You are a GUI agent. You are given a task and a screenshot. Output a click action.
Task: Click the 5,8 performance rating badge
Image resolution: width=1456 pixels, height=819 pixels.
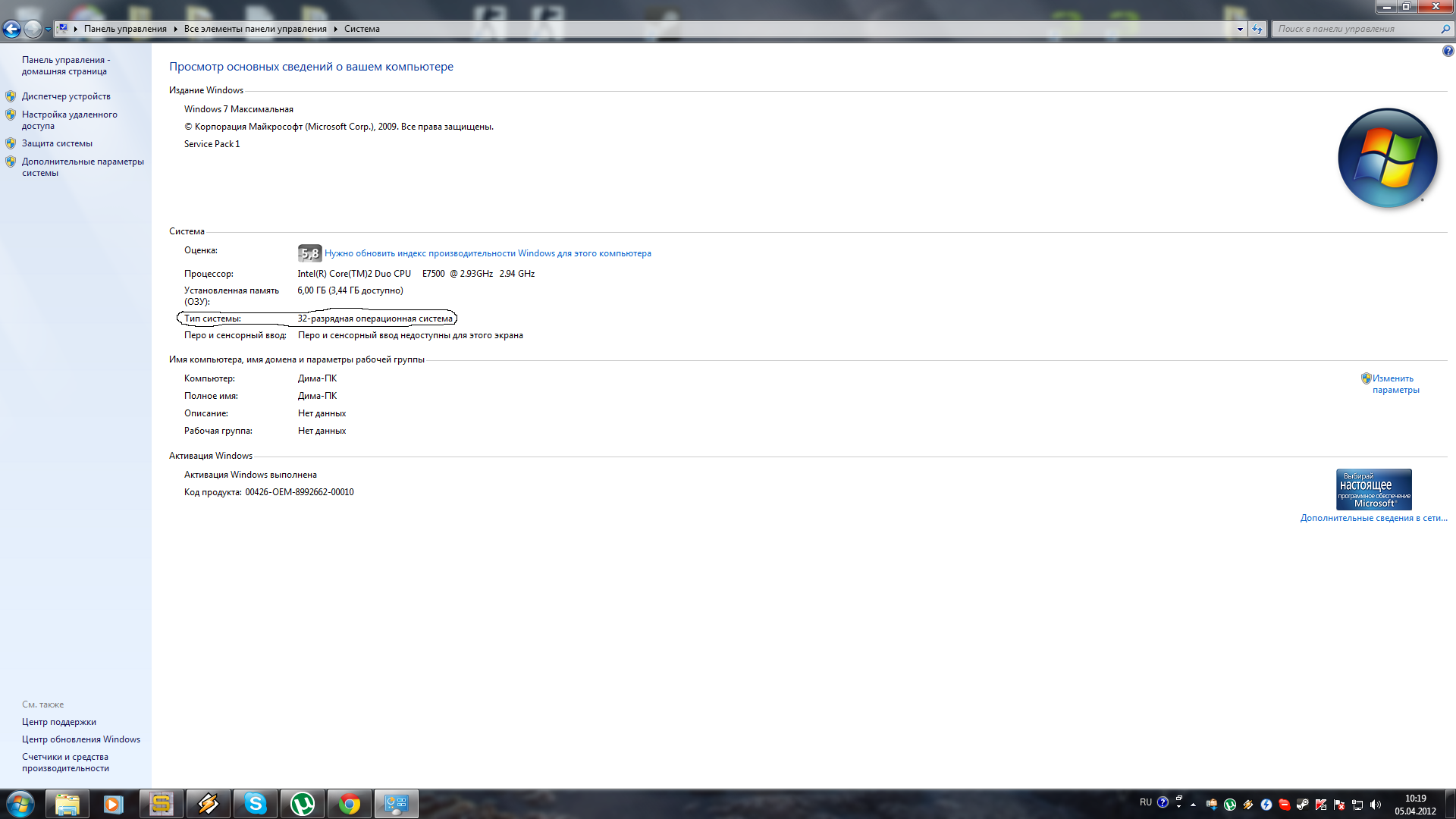click(x=309, y=253)
